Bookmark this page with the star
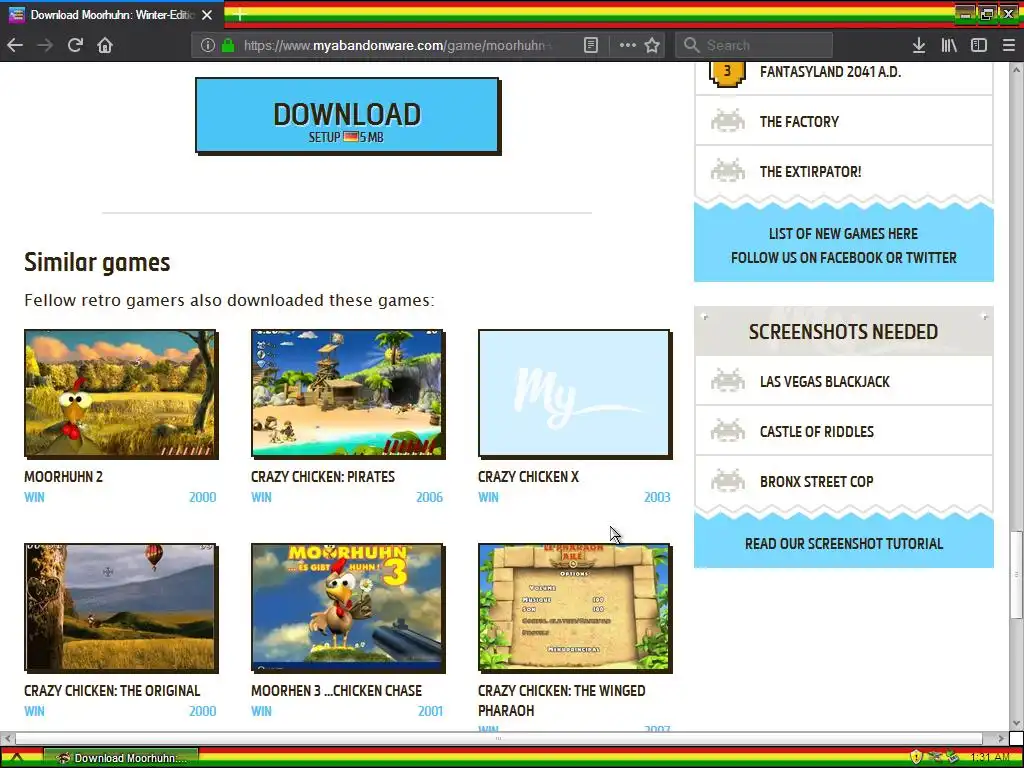 652,45
